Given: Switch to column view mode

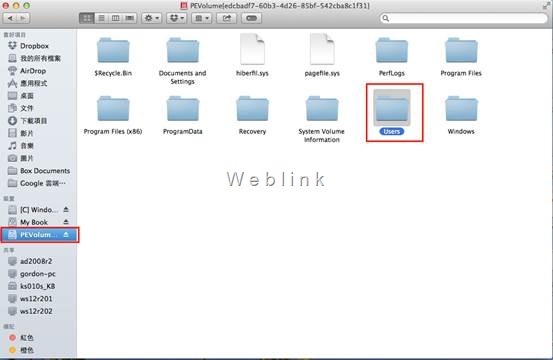Looking at the screenshot, I should coord(115,18).
